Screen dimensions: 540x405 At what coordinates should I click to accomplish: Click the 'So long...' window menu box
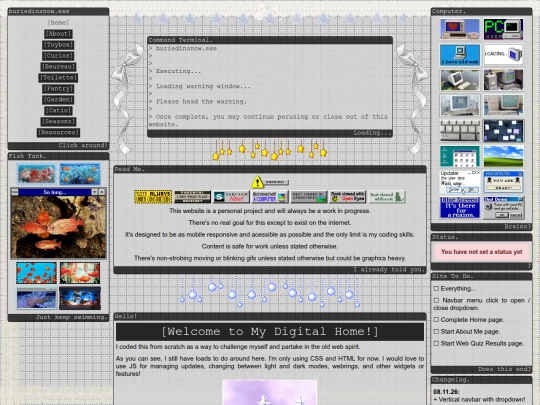(x=15, y=192)
